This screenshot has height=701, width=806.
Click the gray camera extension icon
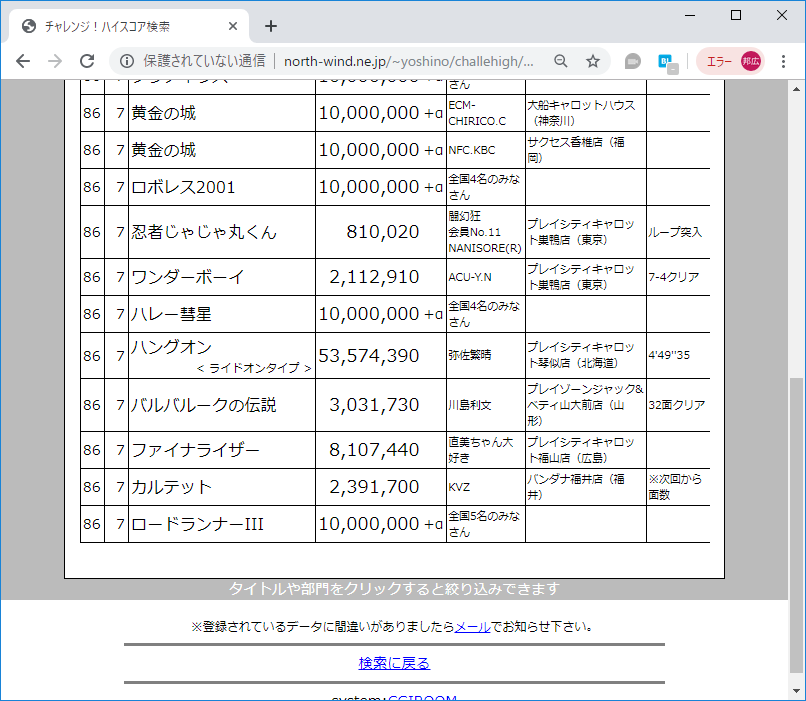coord(632,61)
